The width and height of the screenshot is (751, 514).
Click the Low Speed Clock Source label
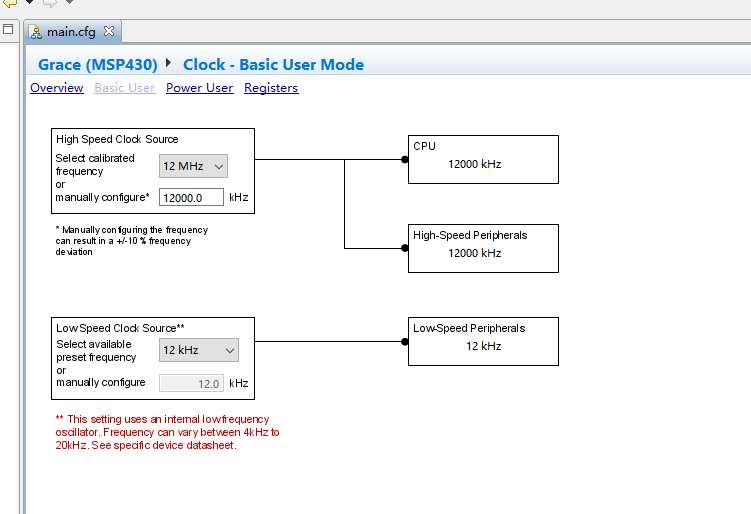coord(120,328)
